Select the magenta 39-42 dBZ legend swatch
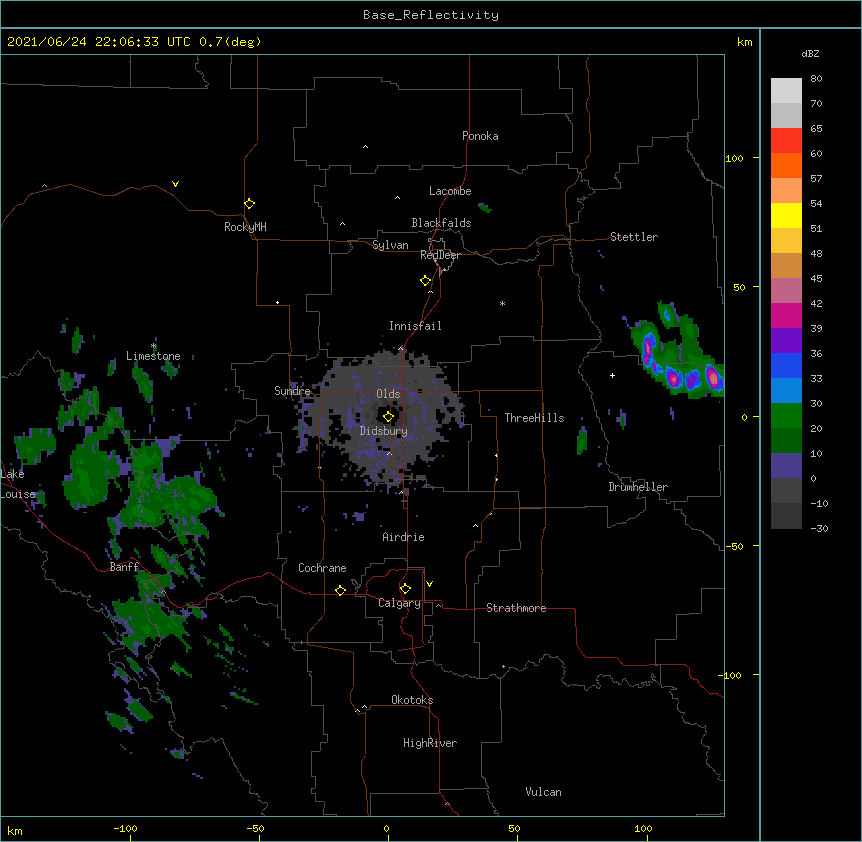Screen dimensions: 862x842 coord(786,315)
